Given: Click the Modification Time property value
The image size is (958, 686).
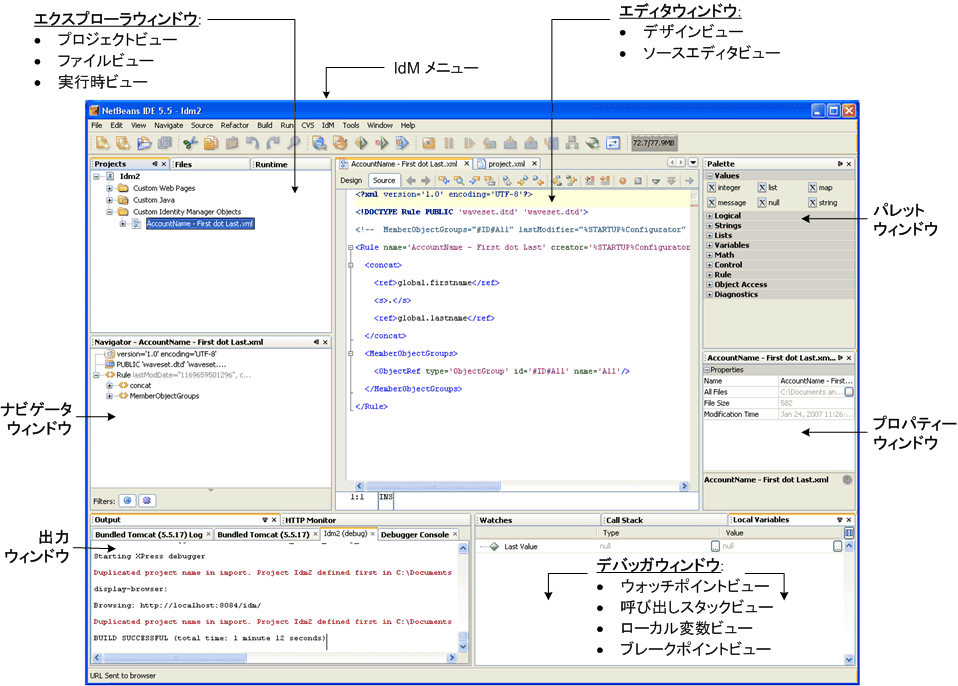Looking at the screenshot, I should coord(816,414).
